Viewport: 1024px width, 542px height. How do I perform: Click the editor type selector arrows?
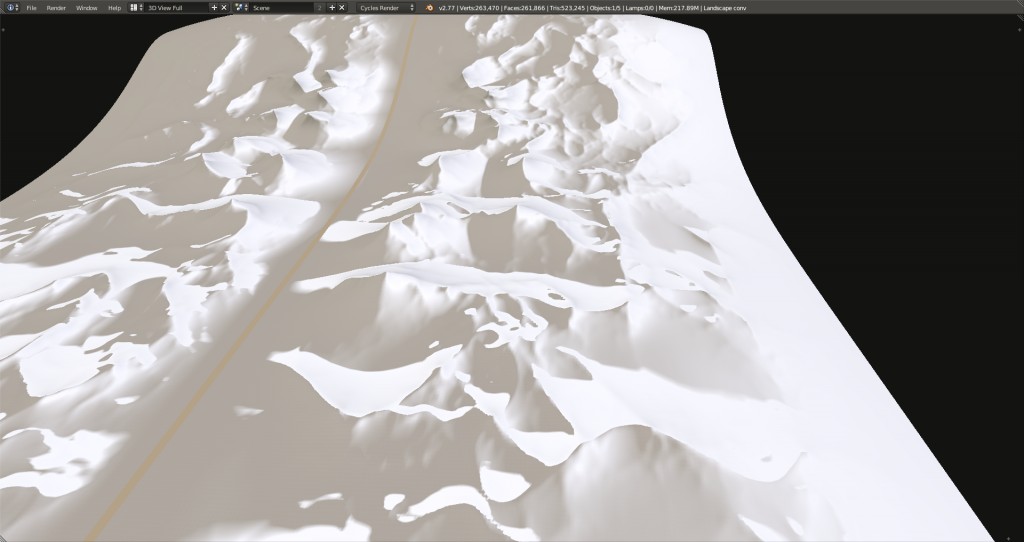(x=17, y=7)
